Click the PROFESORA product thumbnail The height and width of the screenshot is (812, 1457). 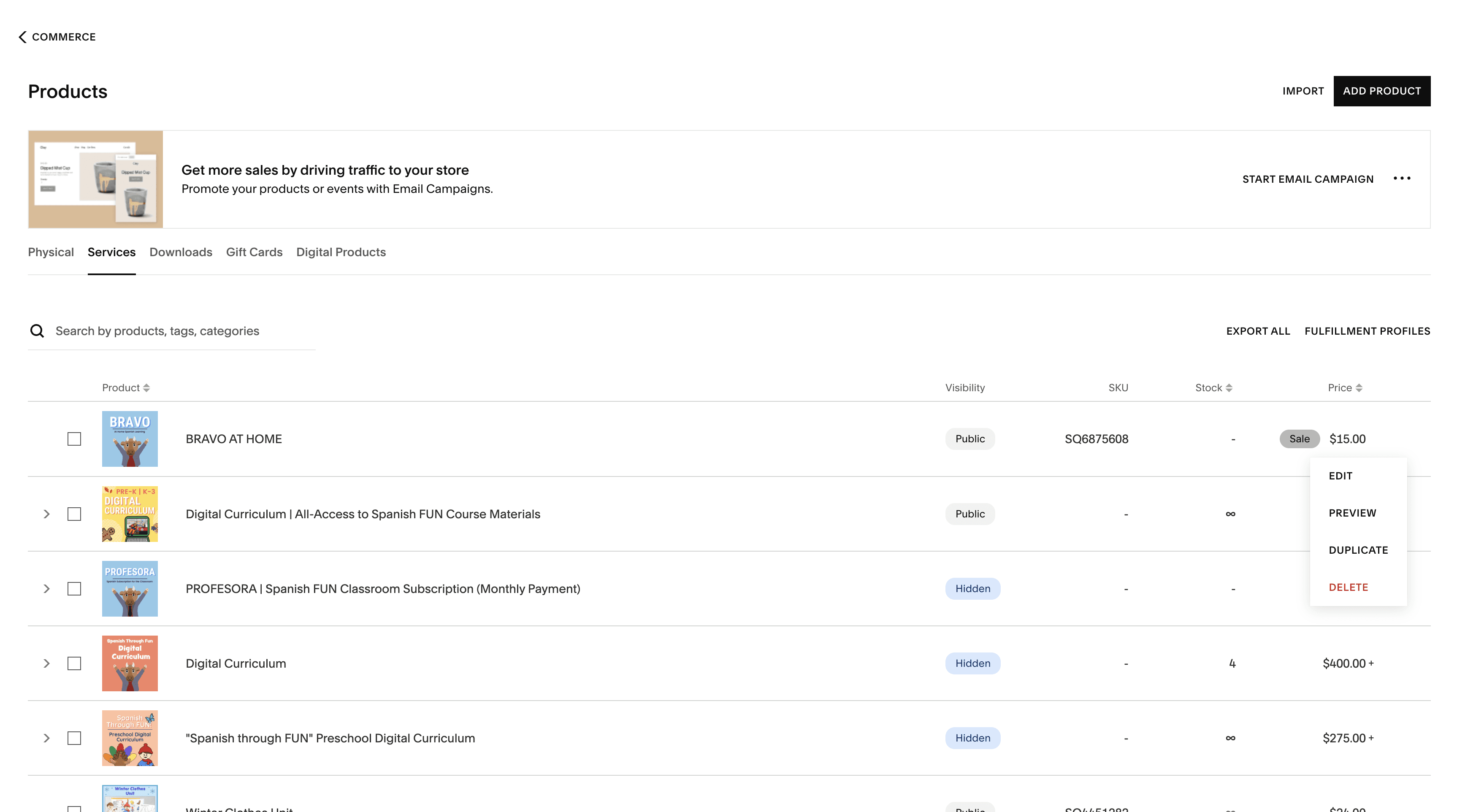[x=130, y=589]
